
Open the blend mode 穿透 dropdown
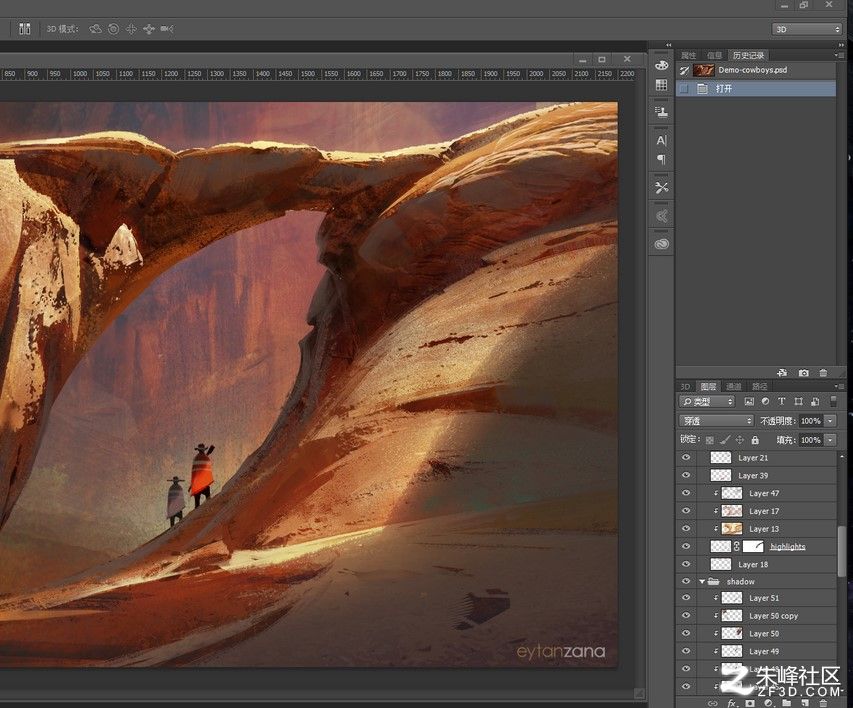tap(716, 421)
